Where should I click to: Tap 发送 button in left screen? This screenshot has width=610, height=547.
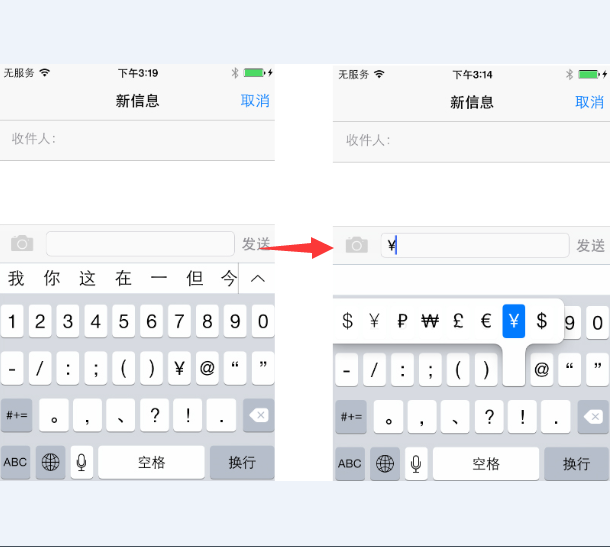tap(256, 244)
